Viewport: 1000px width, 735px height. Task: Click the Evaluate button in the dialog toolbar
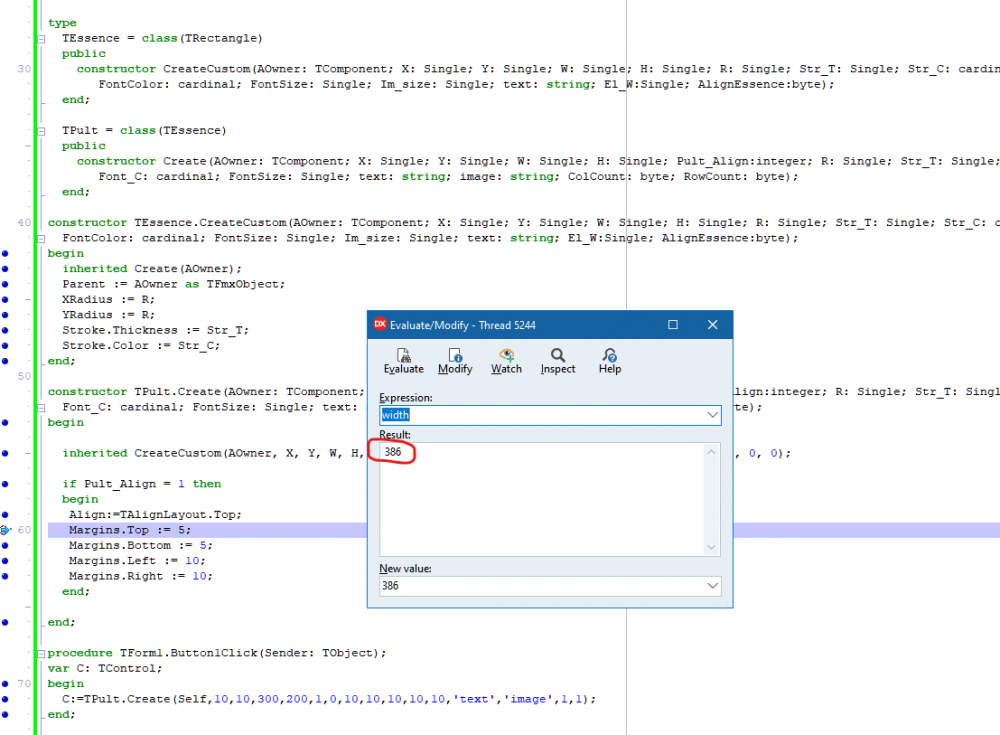tap(404, 361)
